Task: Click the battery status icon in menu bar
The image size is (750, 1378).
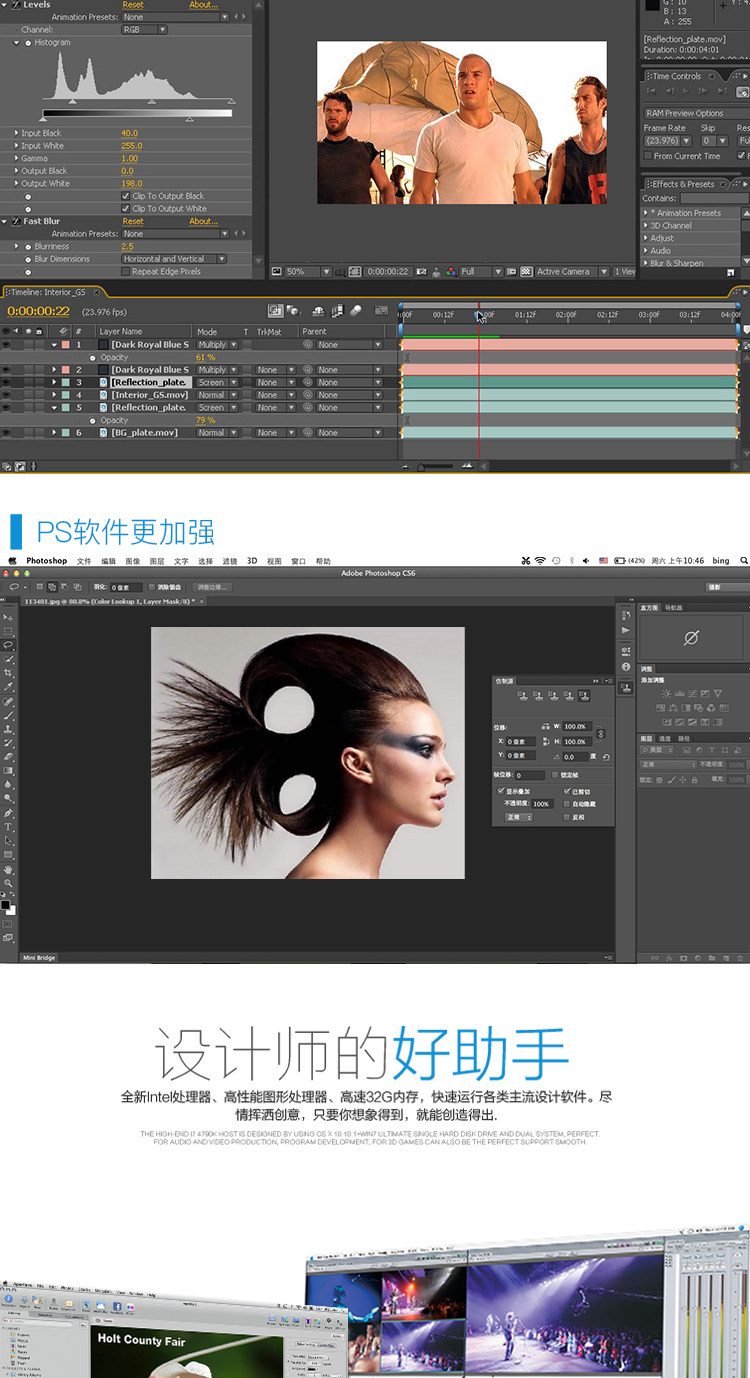Action: click(x=620, y=561)
